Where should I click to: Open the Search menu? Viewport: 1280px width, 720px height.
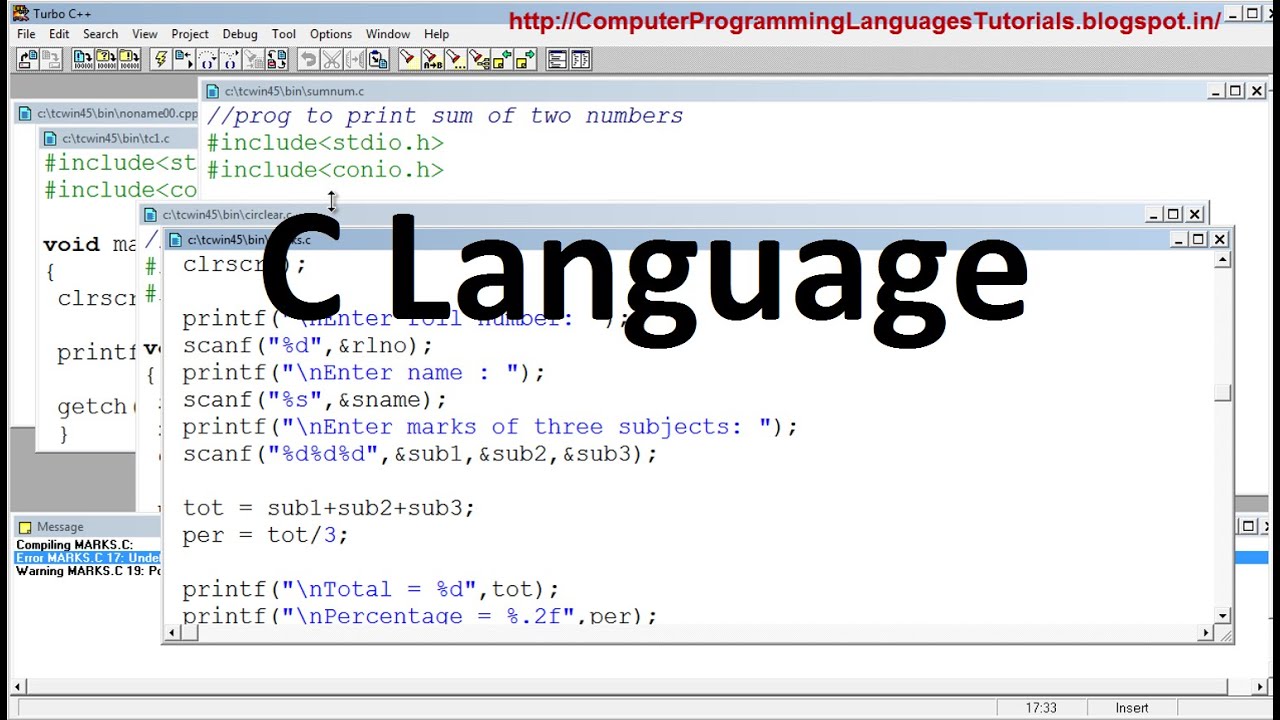point(100,34)
